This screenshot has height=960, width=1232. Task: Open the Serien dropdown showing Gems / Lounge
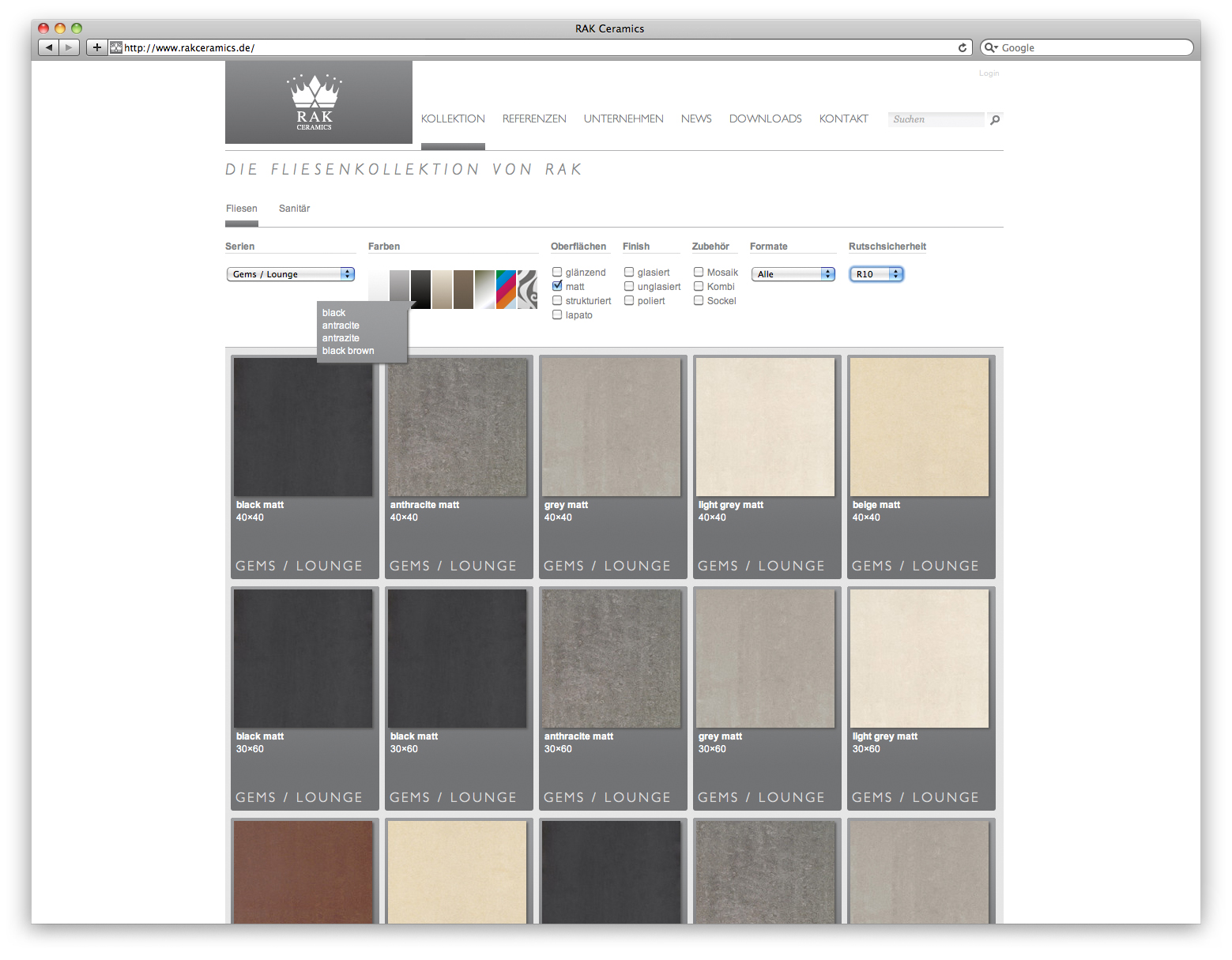(x=290, y=274)
